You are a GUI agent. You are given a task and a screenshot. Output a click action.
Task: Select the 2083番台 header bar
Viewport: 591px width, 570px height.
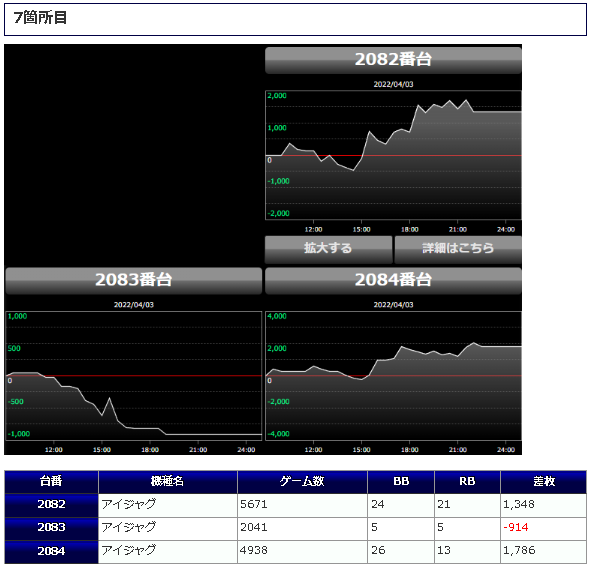[x=134, y=281]
